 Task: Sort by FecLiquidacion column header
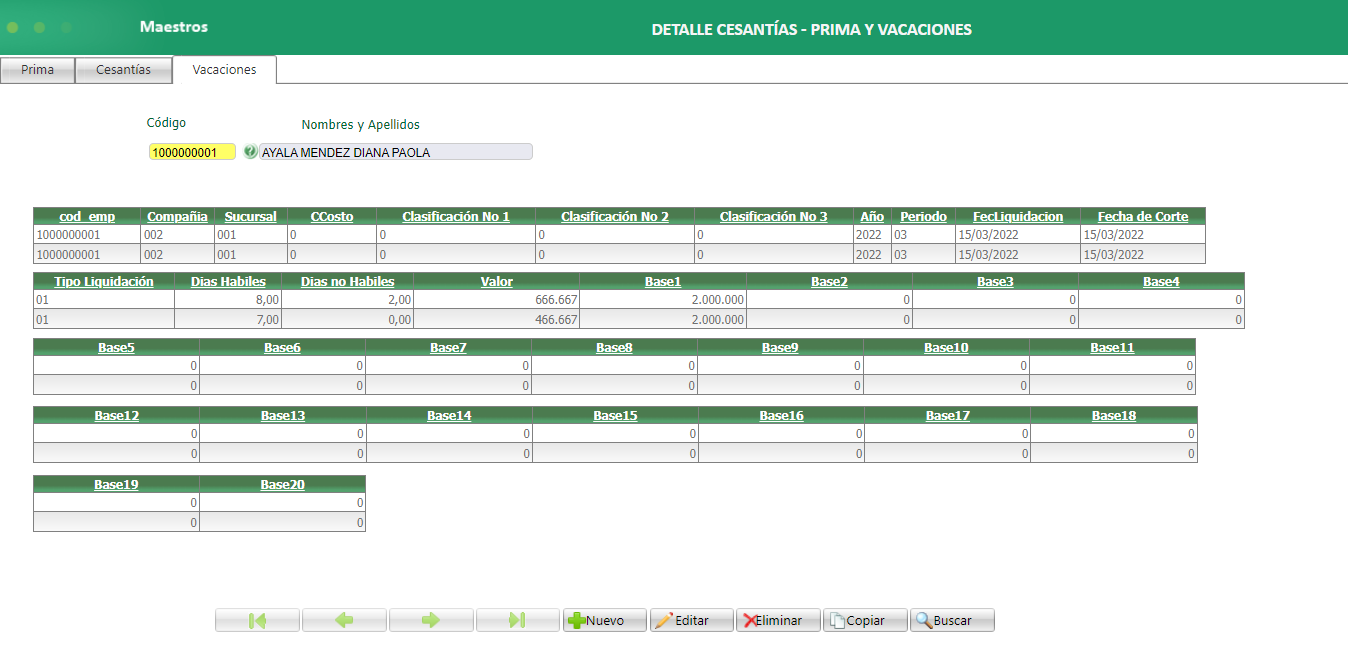click(x=1018, y=216)
